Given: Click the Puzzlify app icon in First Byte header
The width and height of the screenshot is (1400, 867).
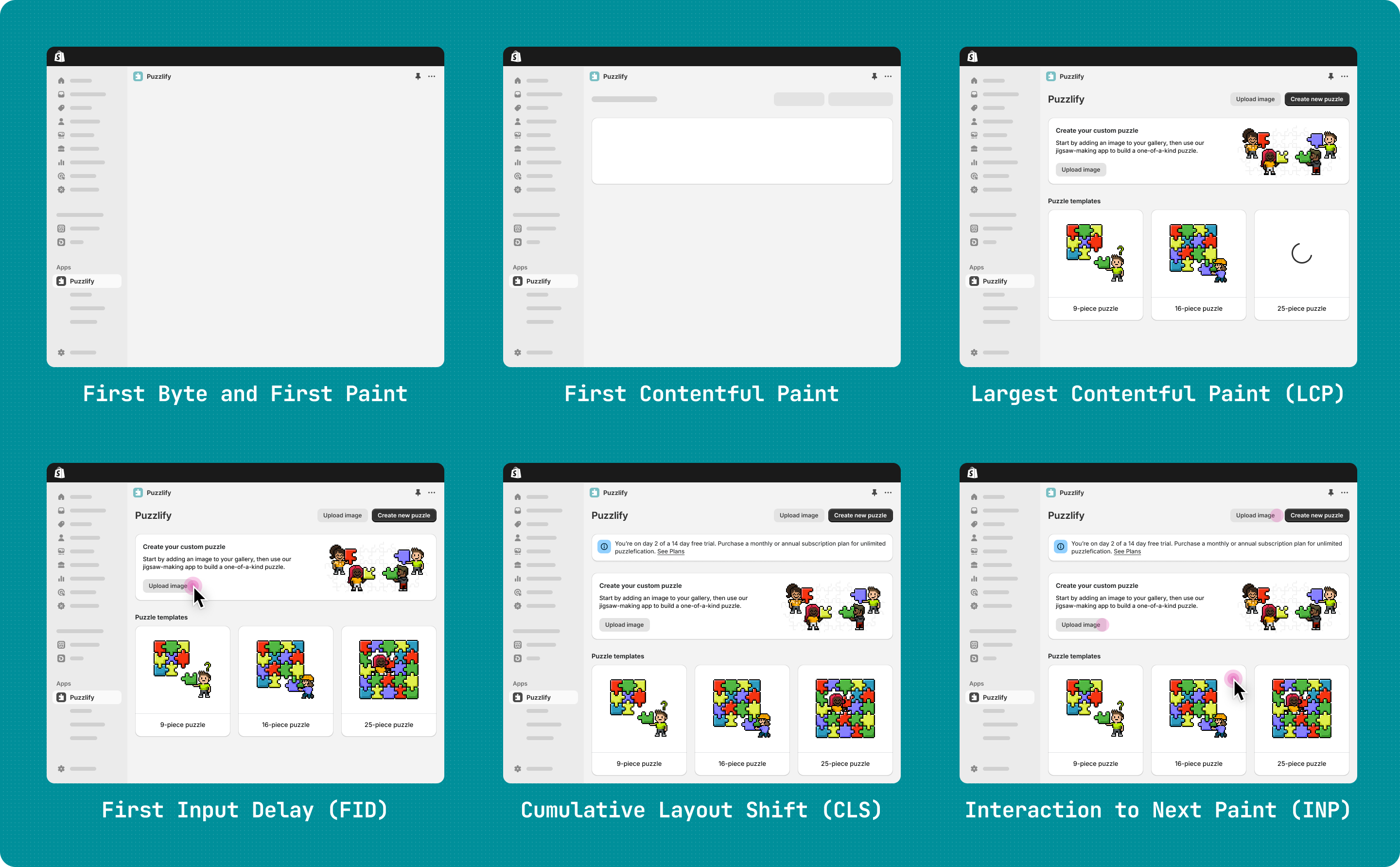Looking at the screenshot, I should (x=138, y=76).
